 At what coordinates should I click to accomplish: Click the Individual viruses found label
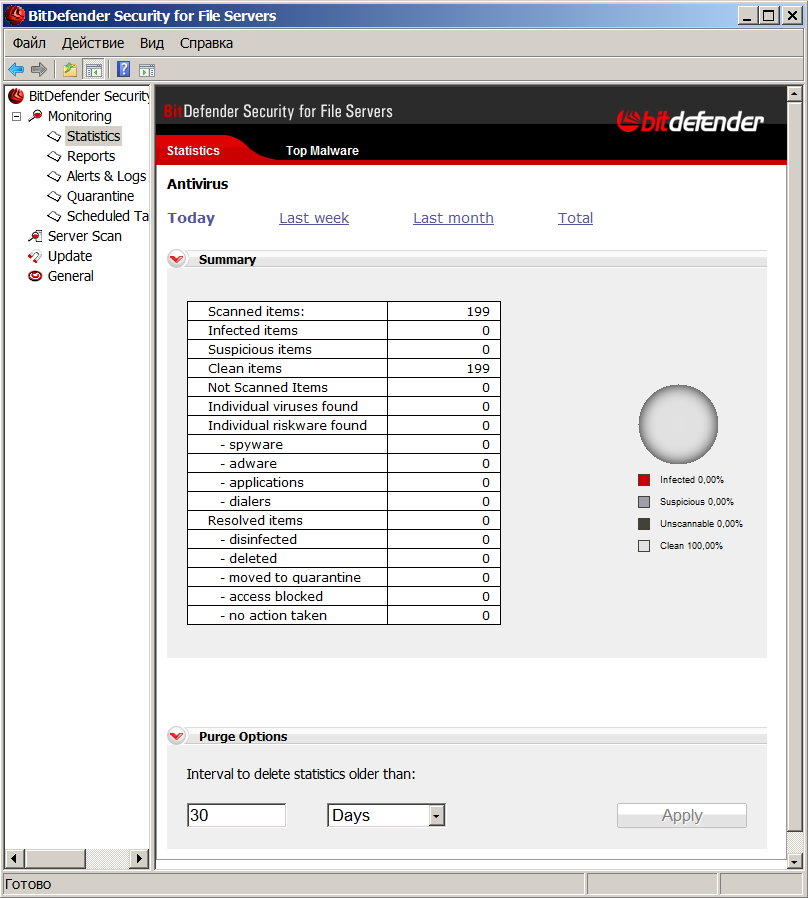point(282,407)
